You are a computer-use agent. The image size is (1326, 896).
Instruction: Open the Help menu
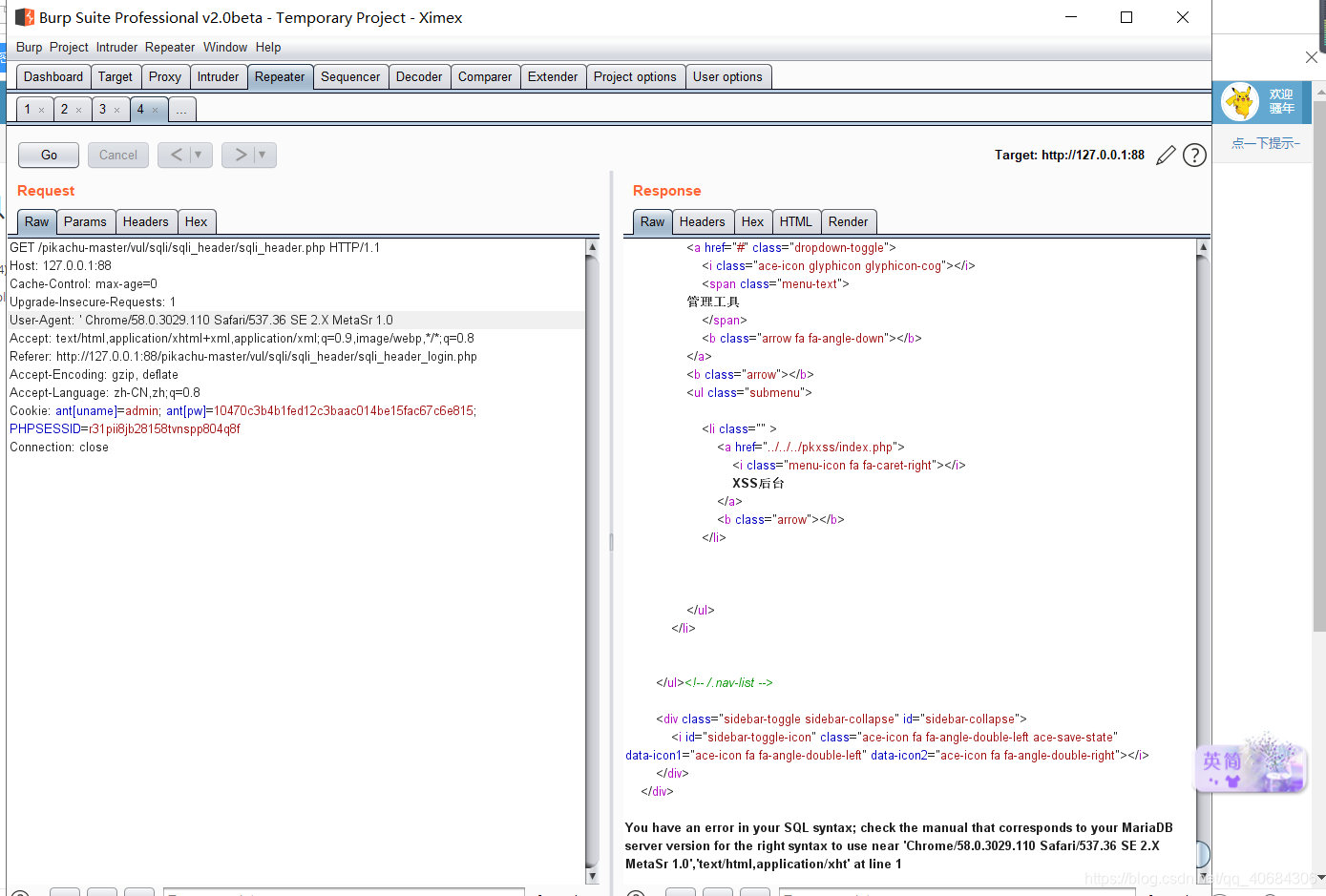[268, 47]
